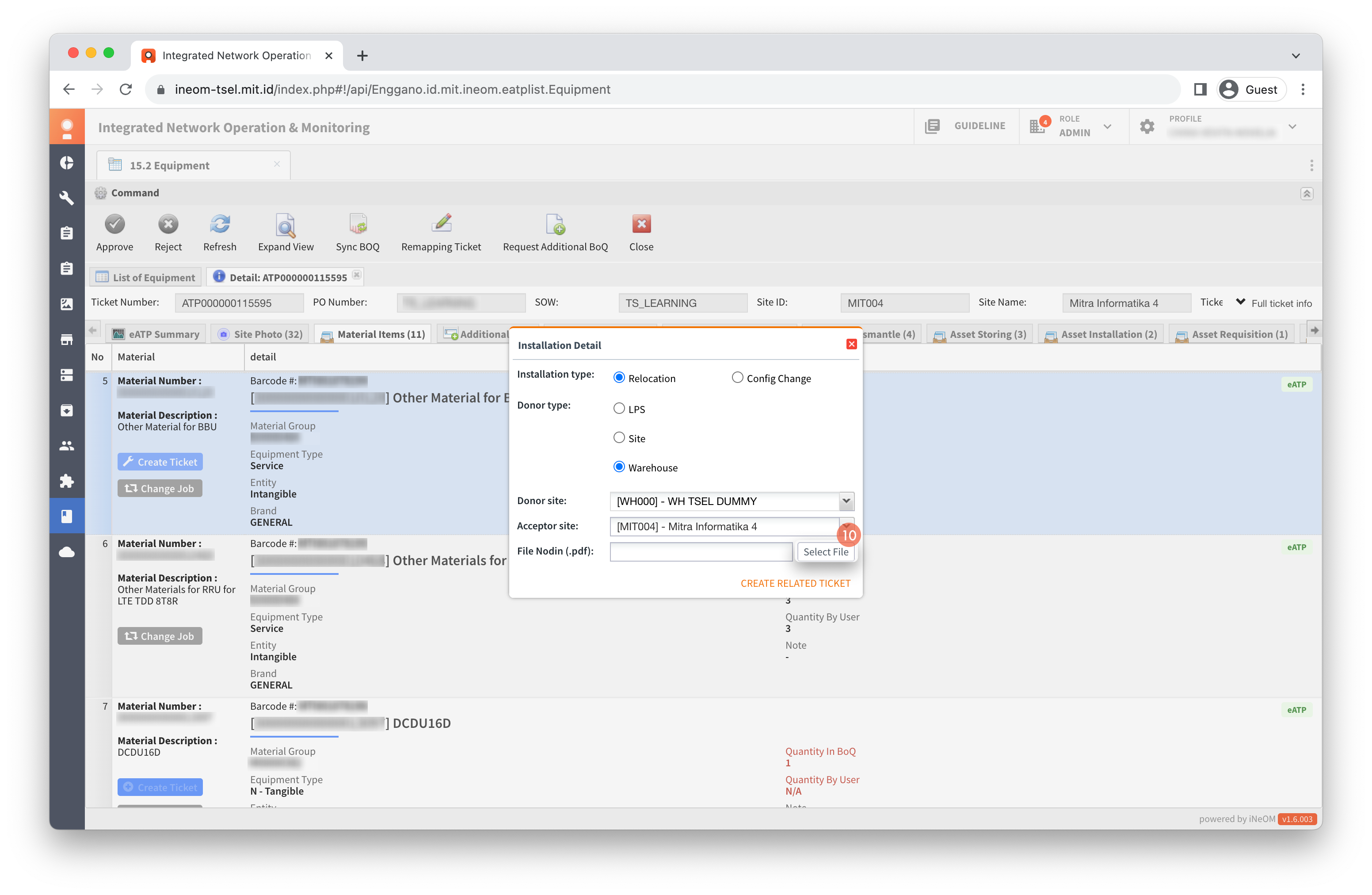Switch to eATP Summary tab
The height and width of the screenshot is (895, 1372).
point(156,334)
